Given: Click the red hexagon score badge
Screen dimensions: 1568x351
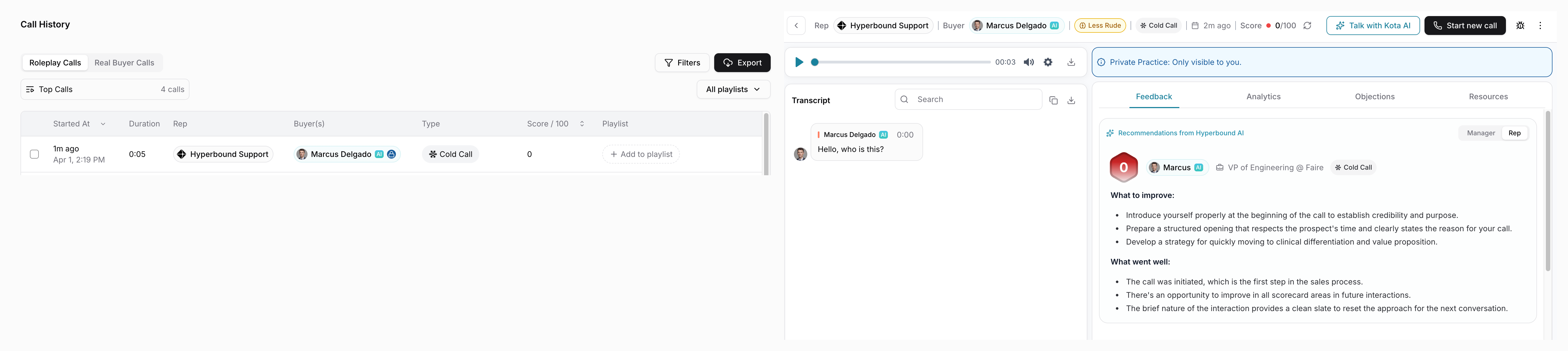Looking at the screenshot, I should pos(1124,167).
